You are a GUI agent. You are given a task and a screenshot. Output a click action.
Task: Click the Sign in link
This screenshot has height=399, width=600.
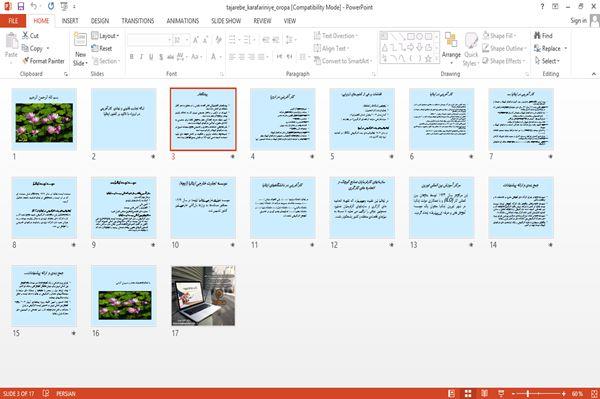pos(578,21)
